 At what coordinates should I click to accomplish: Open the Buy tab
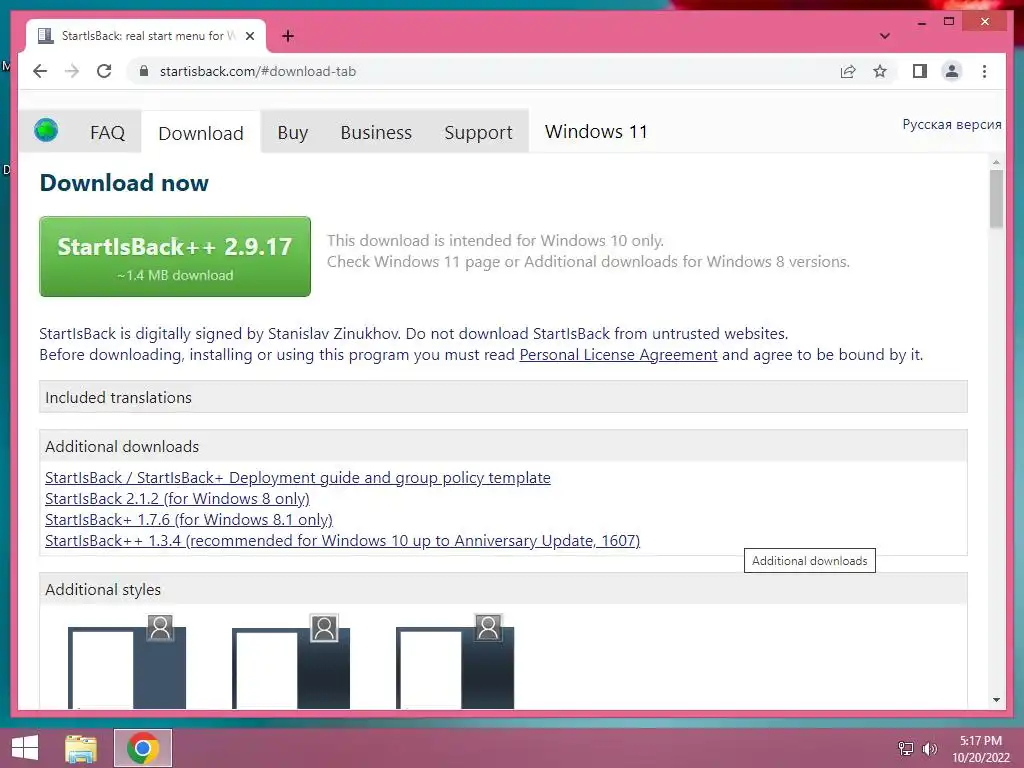tap(293, 133)
